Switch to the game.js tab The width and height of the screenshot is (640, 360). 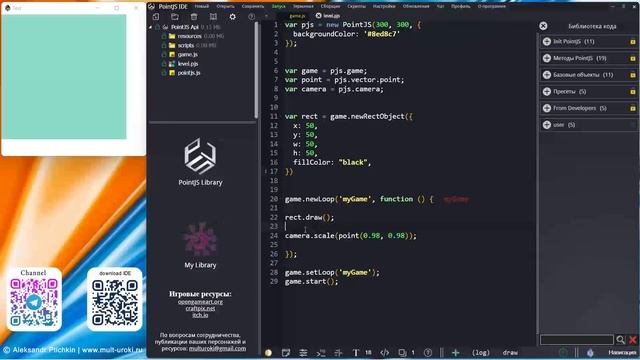pyautogui.click(x=297, y=16)
